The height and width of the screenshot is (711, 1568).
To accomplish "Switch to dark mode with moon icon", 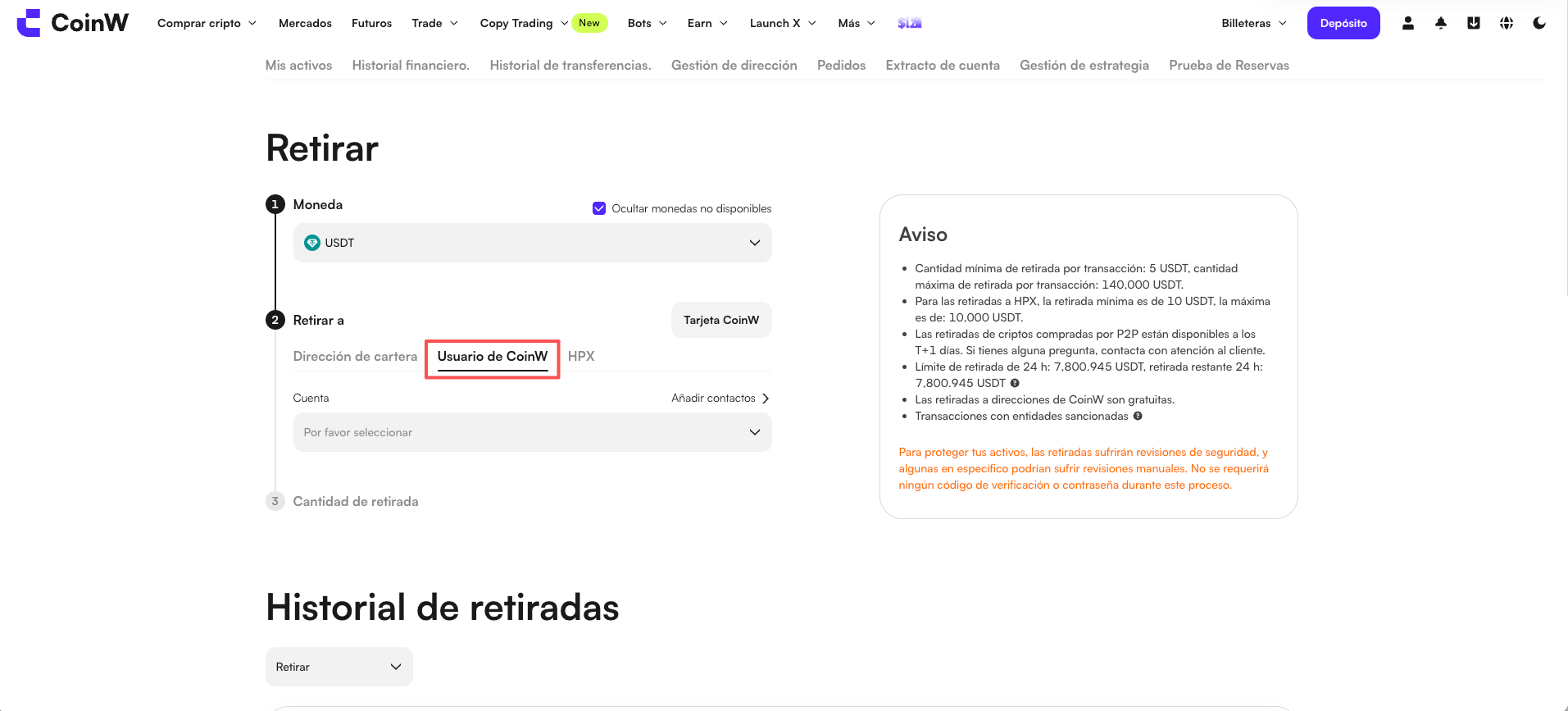I will click(x=1539, y=23).
